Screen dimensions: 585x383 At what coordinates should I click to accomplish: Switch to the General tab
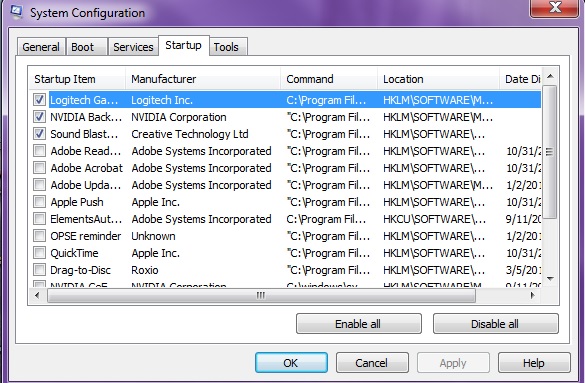coord(41,47)
